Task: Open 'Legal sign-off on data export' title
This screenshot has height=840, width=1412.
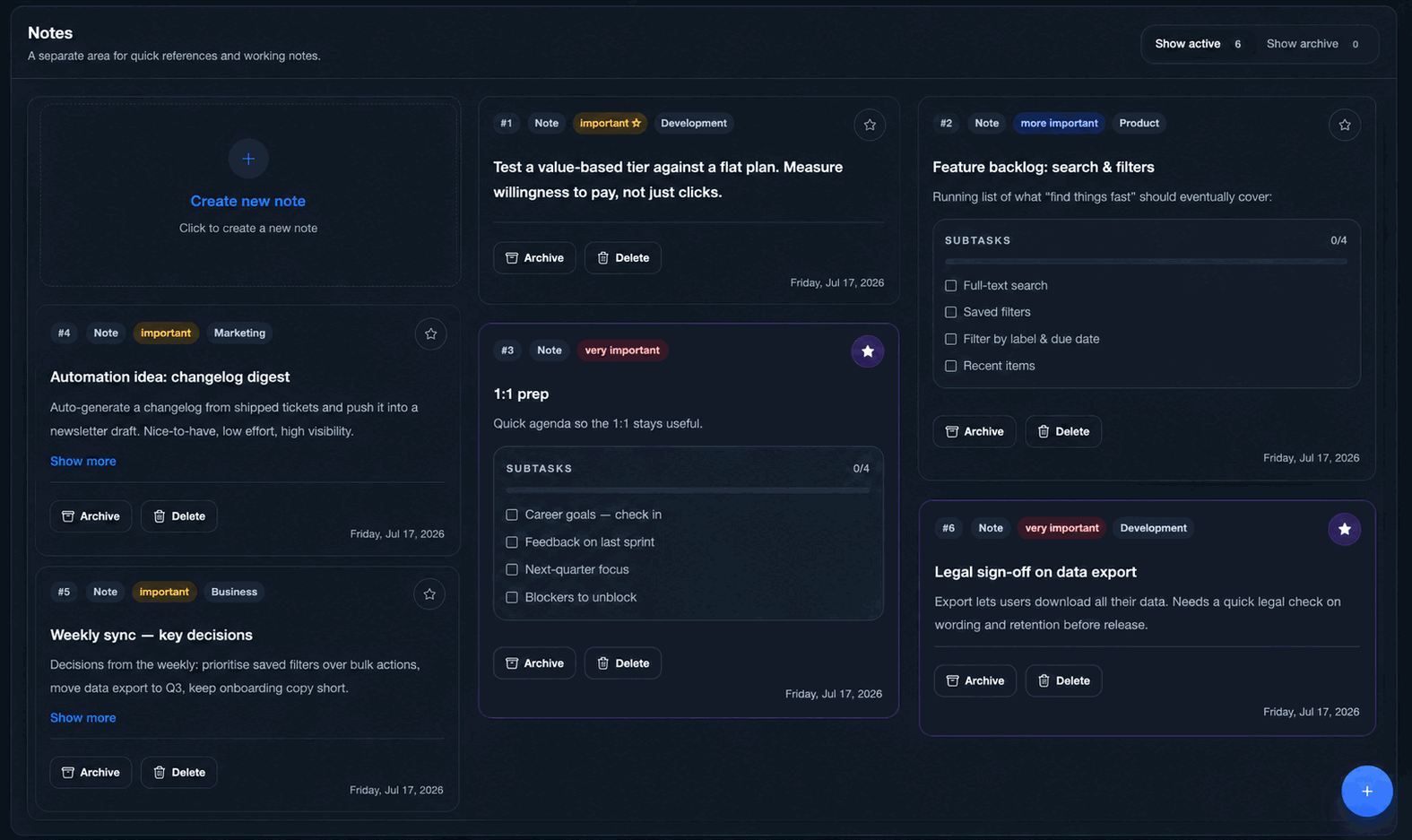Action: (1035, 572)
